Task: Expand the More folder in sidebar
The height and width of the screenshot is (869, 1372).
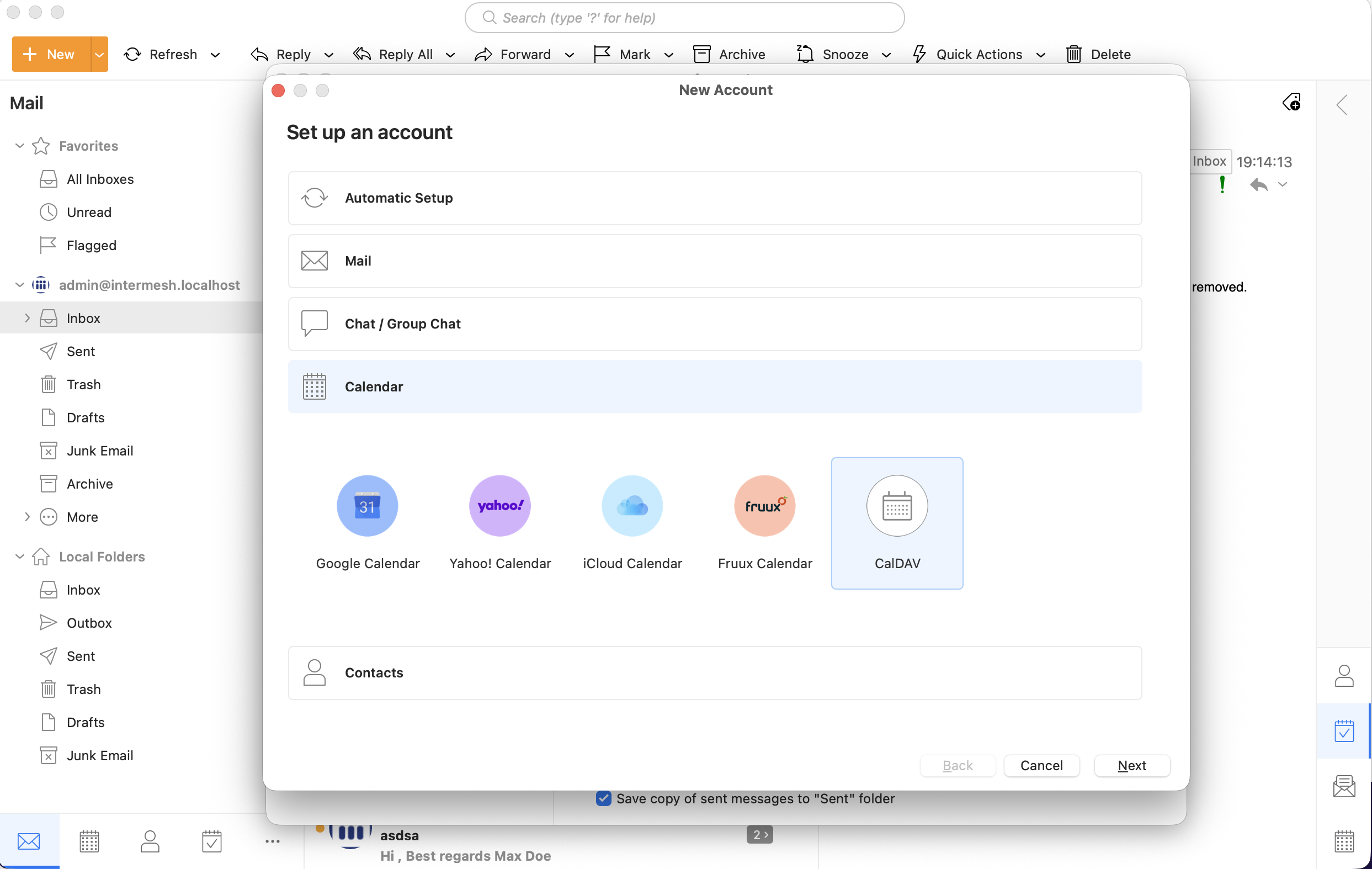Action: pyautogui.click(x=27, y=517)
